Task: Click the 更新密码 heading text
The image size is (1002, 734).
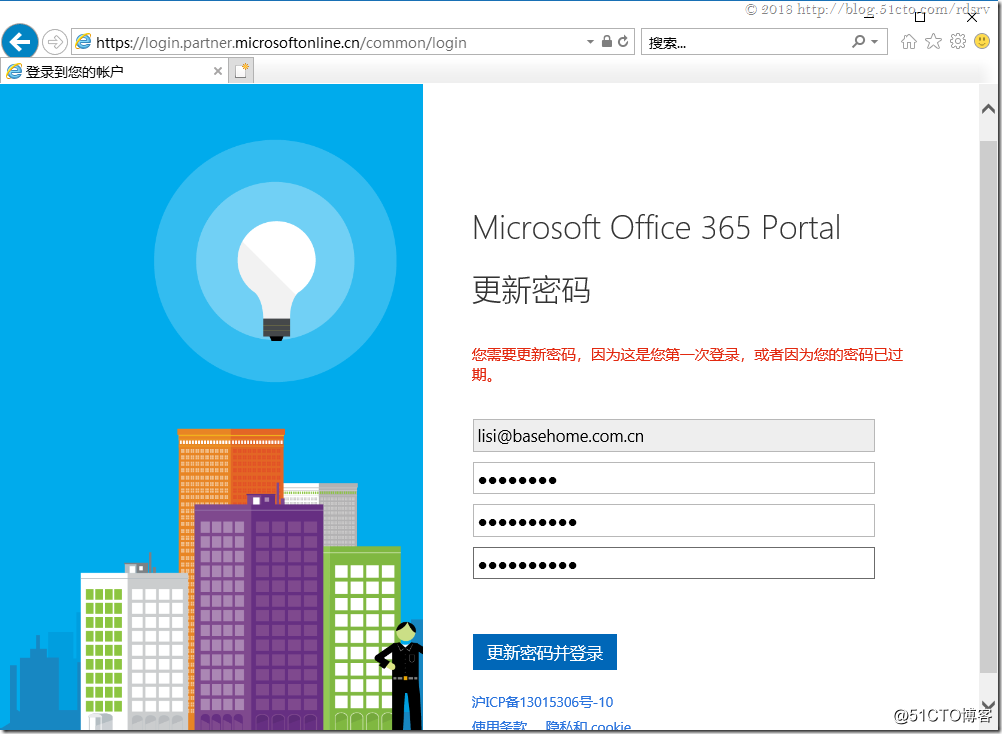Action: coord(531,290)
